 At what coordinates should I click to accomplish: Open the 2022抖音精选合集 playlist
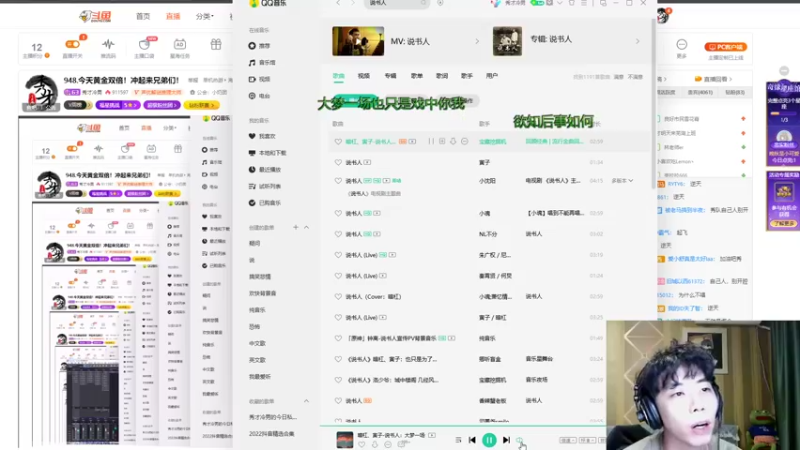tap(271, 434)
